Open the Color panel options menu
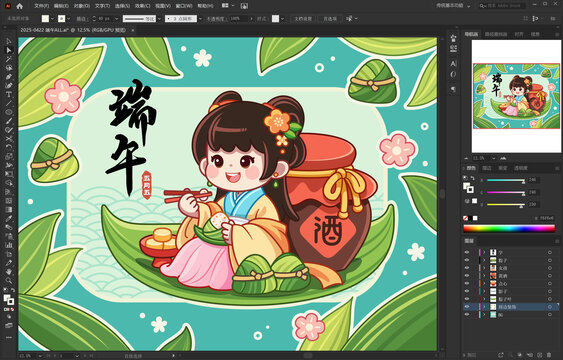Screen dimensions: 563x360 click(x=557, y=168)
